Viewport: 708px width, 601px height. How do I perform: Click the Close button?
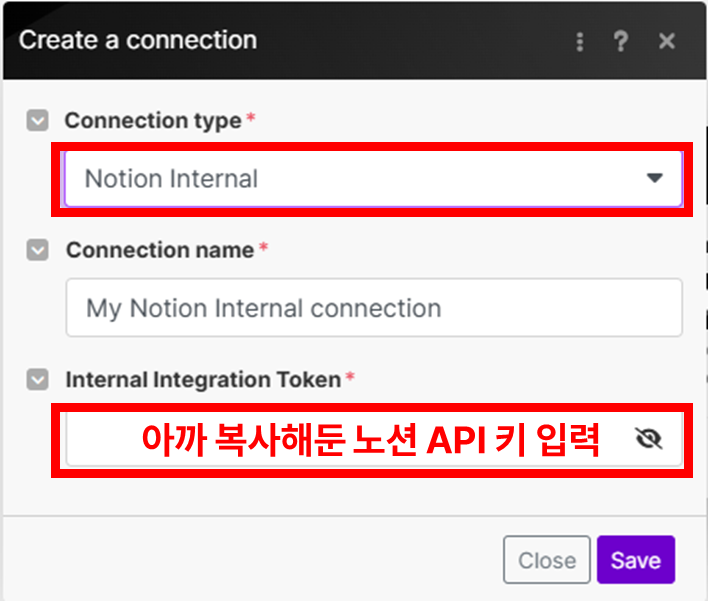coord(547,560)
